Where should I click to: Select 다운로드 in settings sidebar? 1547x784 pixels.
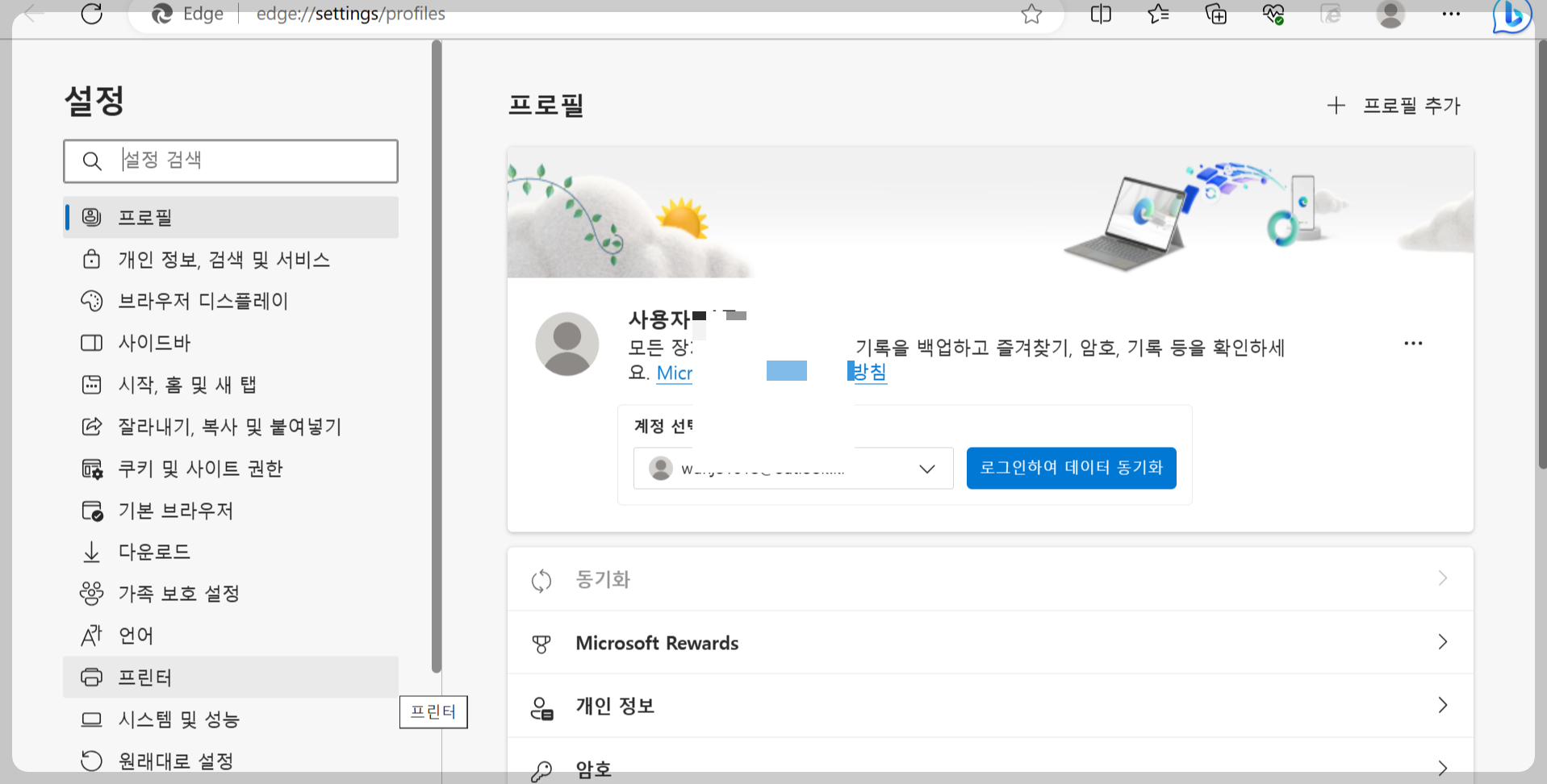(x=155, y=552)
